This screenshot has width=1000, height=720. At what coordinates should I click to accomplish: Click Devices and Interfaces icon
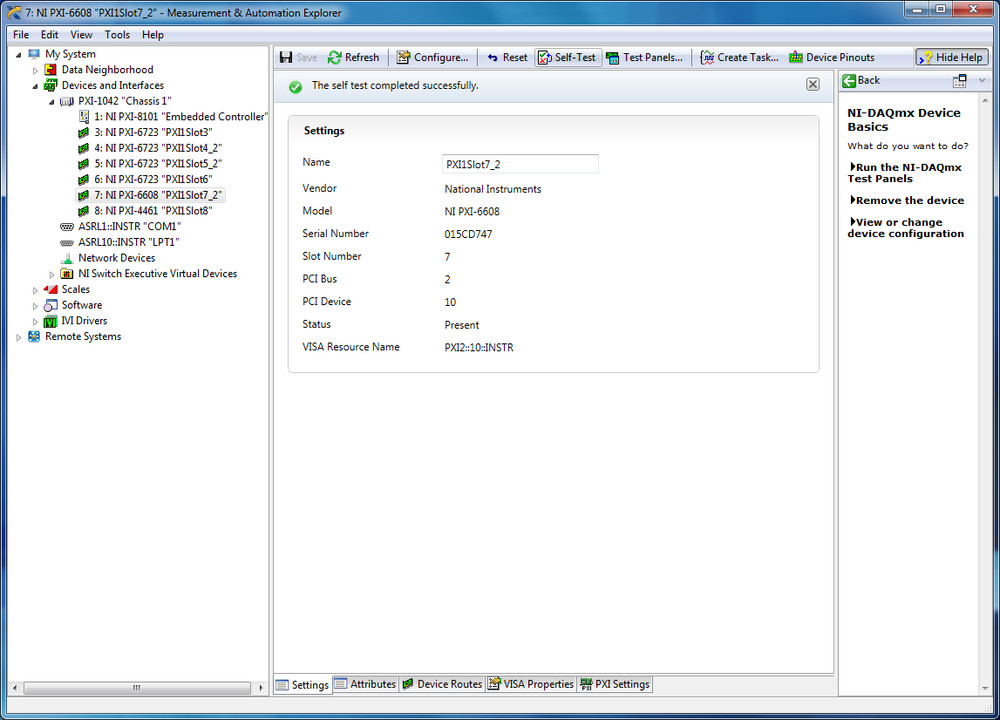pyautogui.click(x=50, y=85)
